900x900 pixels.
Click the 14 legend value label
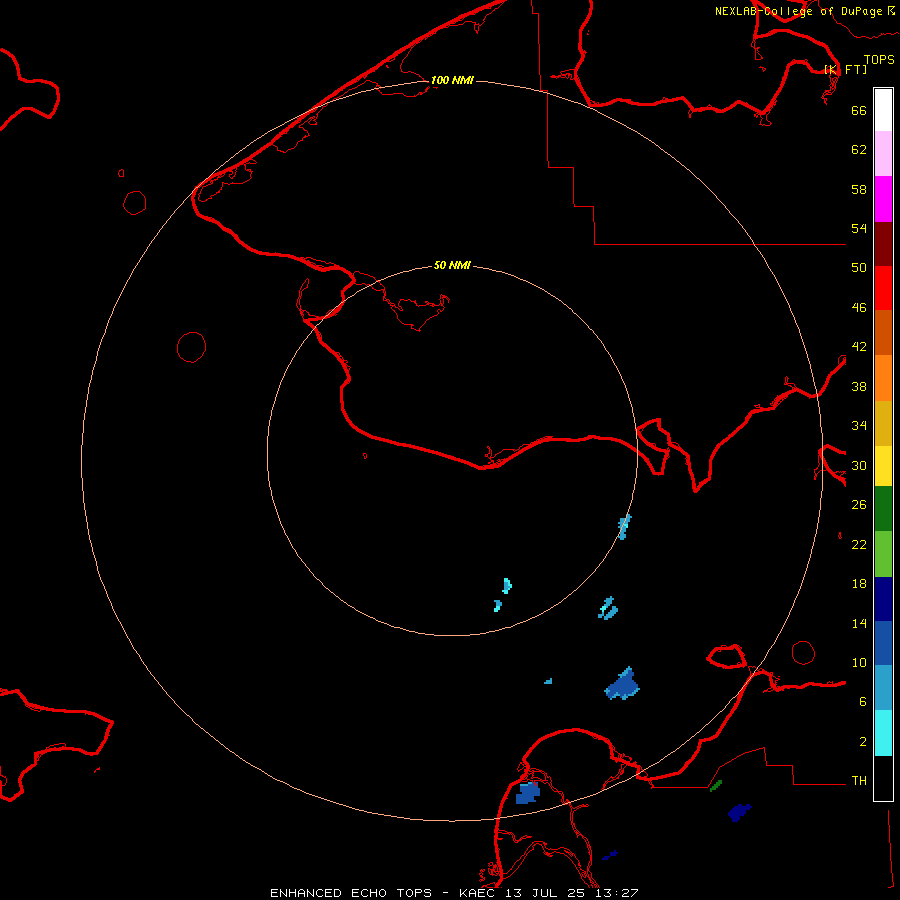click(x=859, y=623)
